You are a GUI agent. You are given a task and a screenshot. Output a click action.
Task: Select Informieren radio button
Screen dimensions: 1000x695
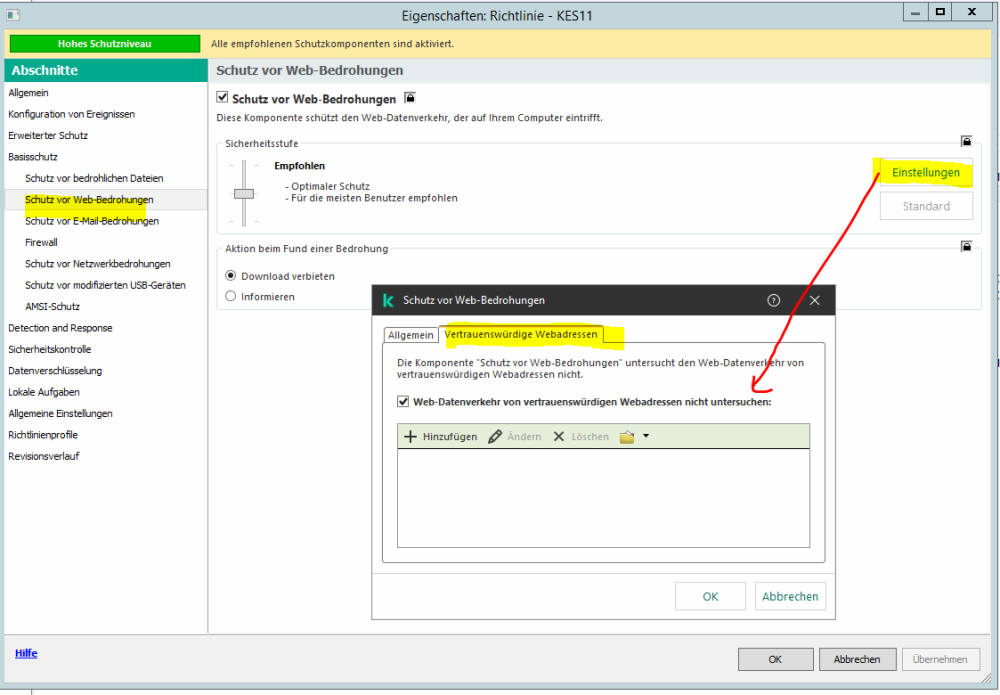point(231,296)
